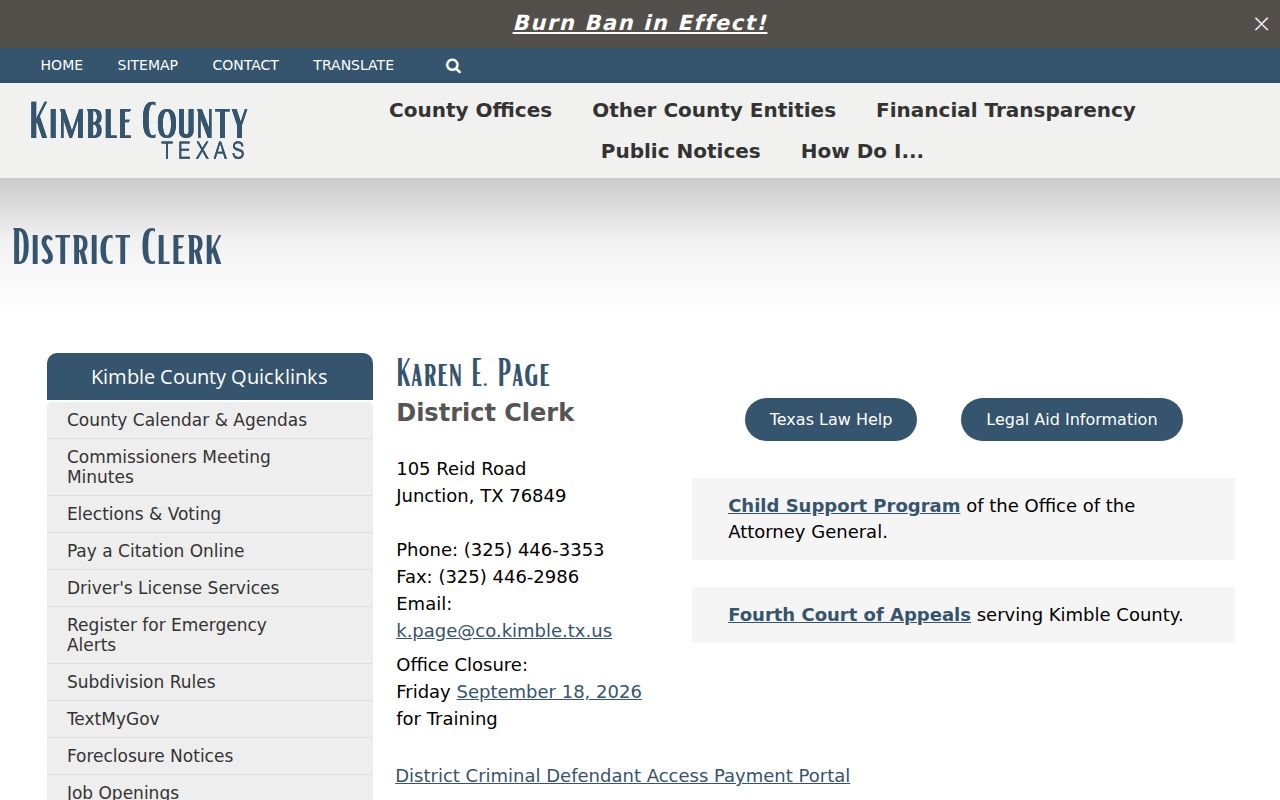
Task: Open the TextMyGov quicklink
Action: tap(210, 719)
